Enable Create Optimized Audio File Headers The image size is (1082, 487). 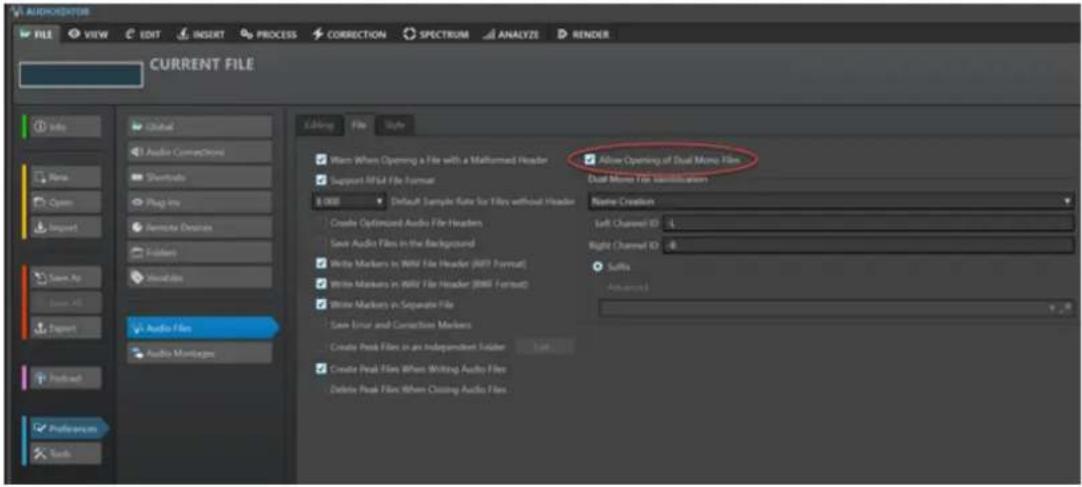click(321, 223)
